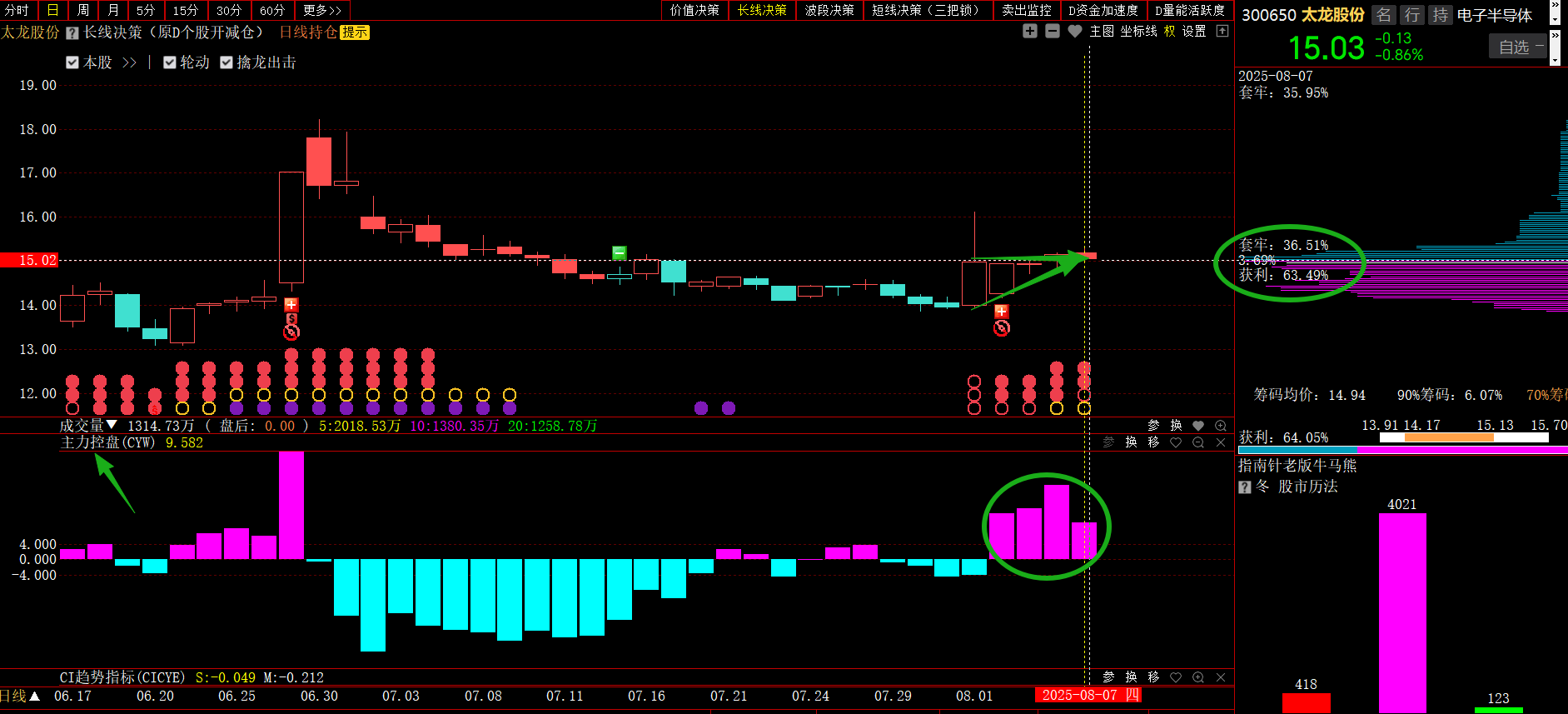Click the 日线 triangle at bottom left
The height and width of the screenshot is (714, 1568).
click(x=35, y=696)
